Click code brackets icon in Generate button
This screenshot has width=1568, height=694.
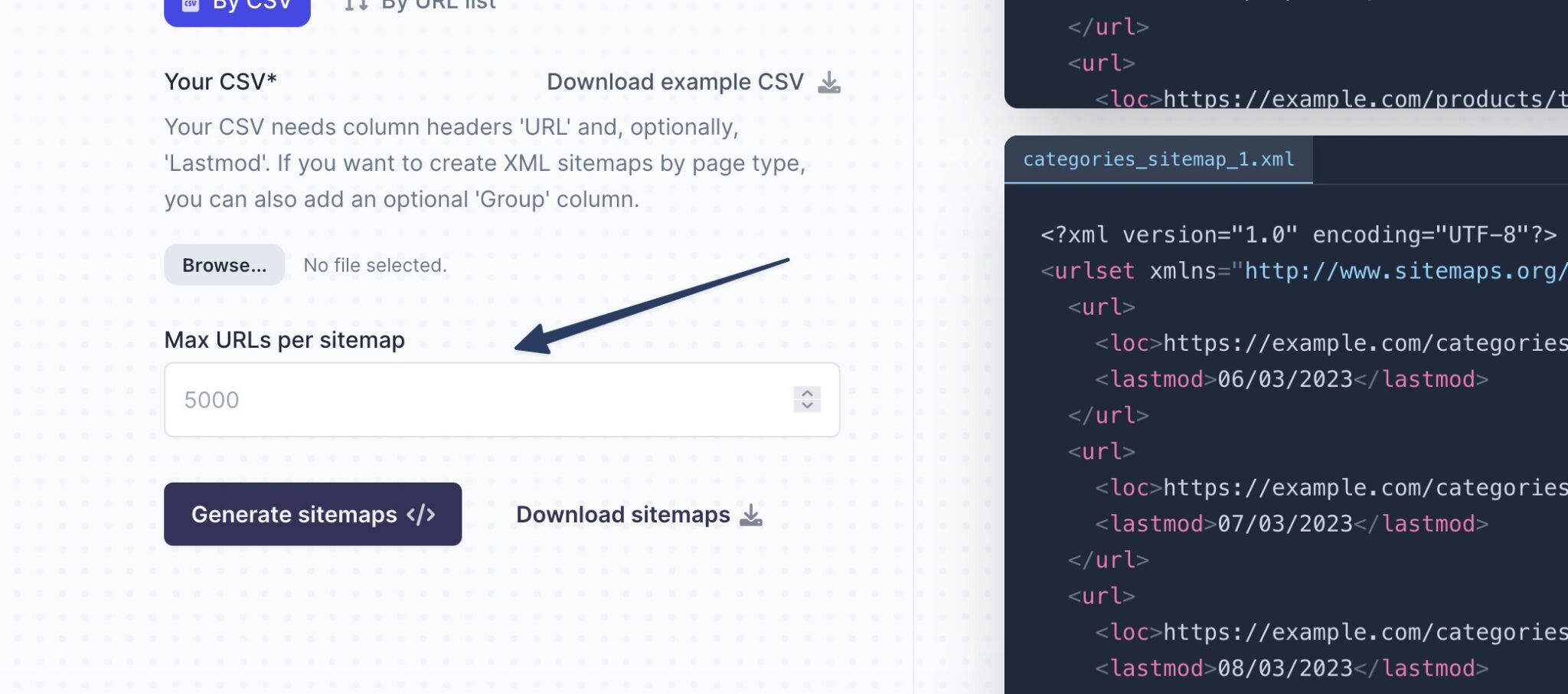click(x=420, y=514)
